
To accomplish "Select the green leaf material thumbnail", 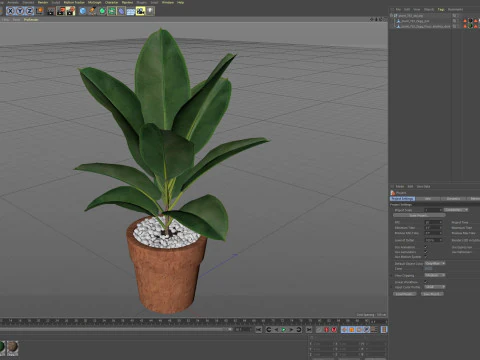I will 2,347.
